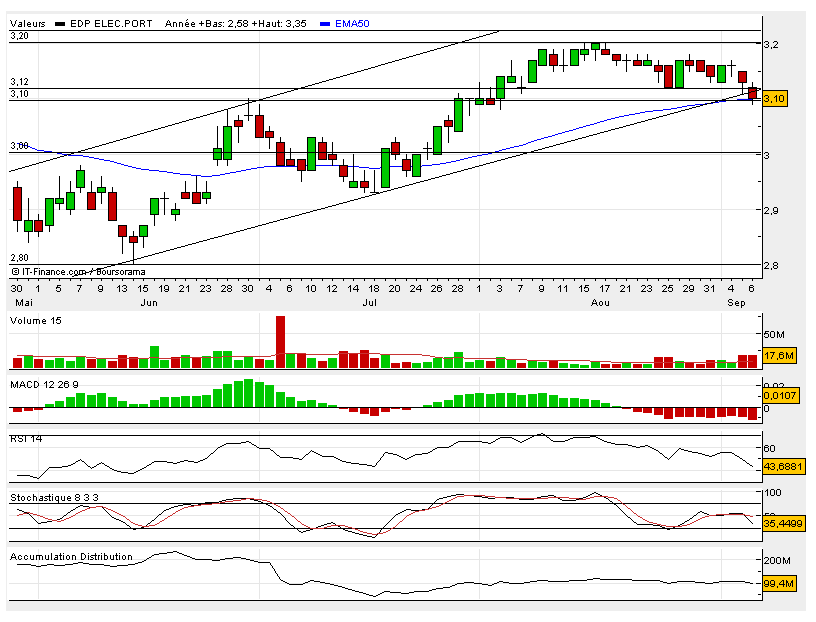Click the 'Jul' month label on the time axis

[369, 302]
